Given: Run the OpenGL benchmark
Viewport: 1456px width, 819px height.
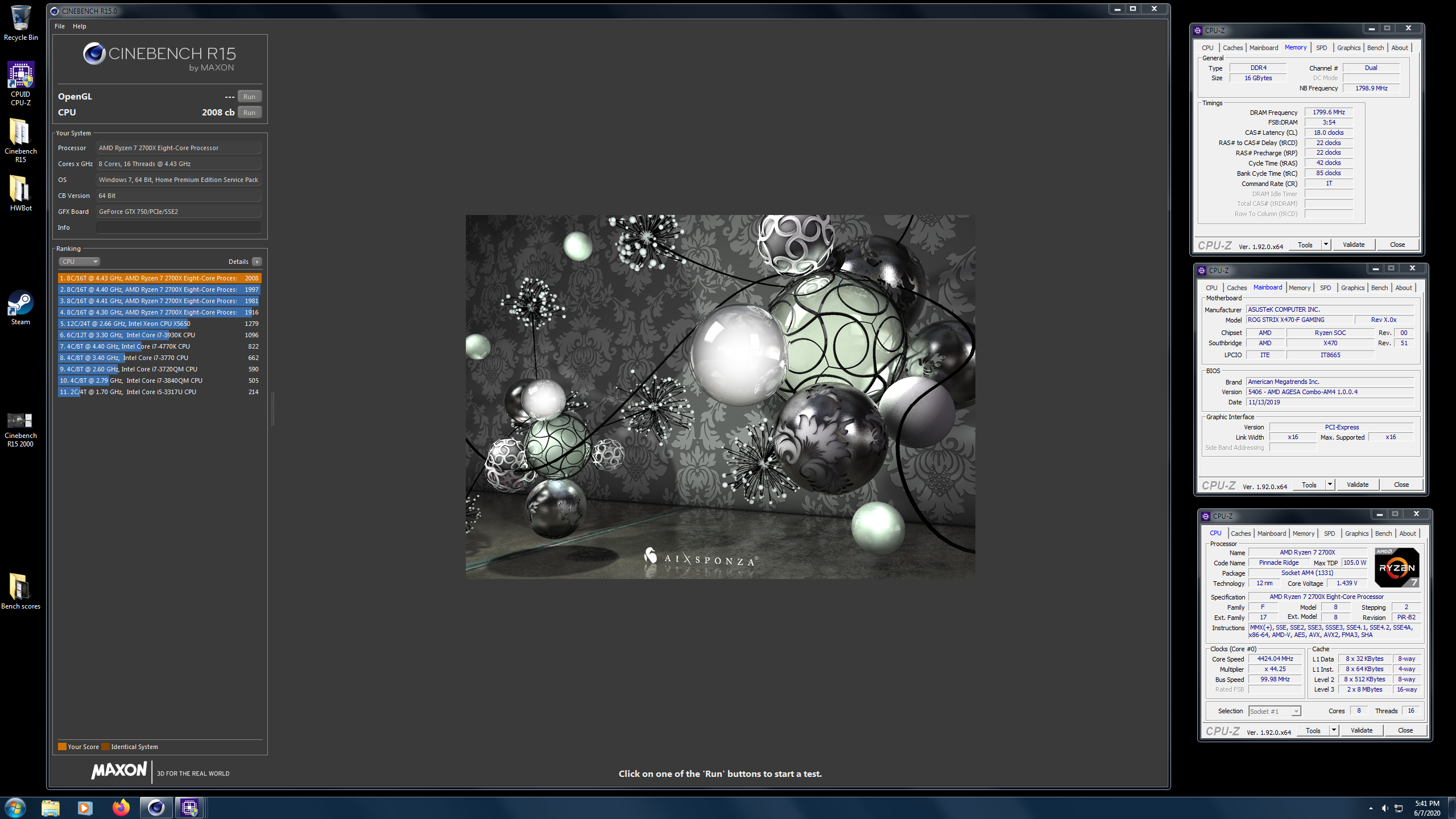Looking at the screenshot, I should 249,97.
